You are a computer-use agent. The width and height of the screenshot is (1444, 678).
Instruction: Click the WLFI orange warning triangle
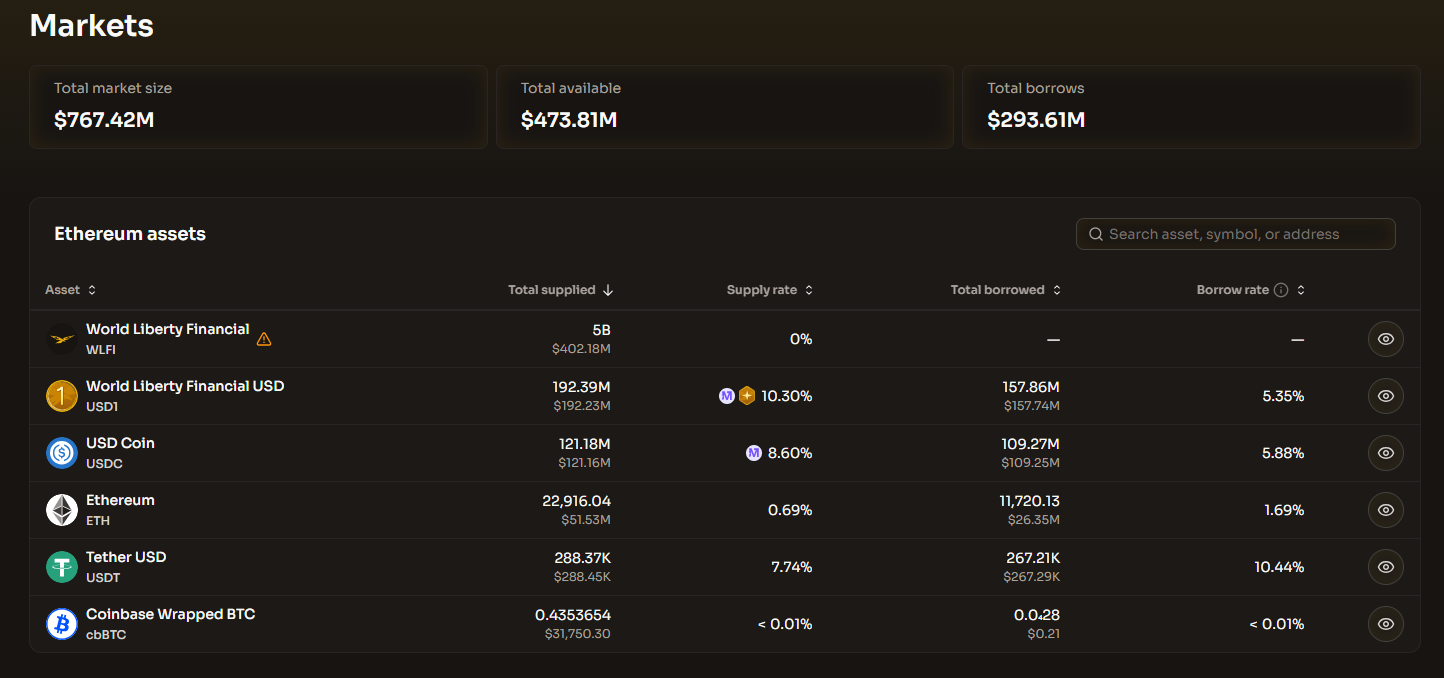click(264, 339)
